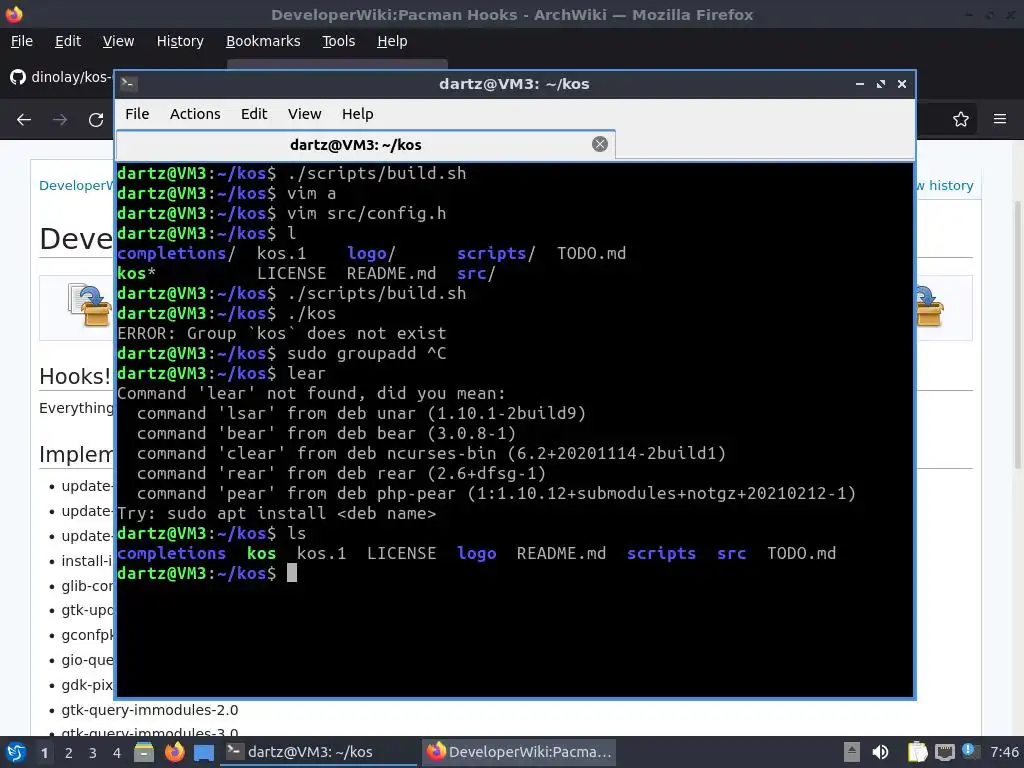
Task: Click the terminal window icon in titlebar
Action: tap(128, 84)
